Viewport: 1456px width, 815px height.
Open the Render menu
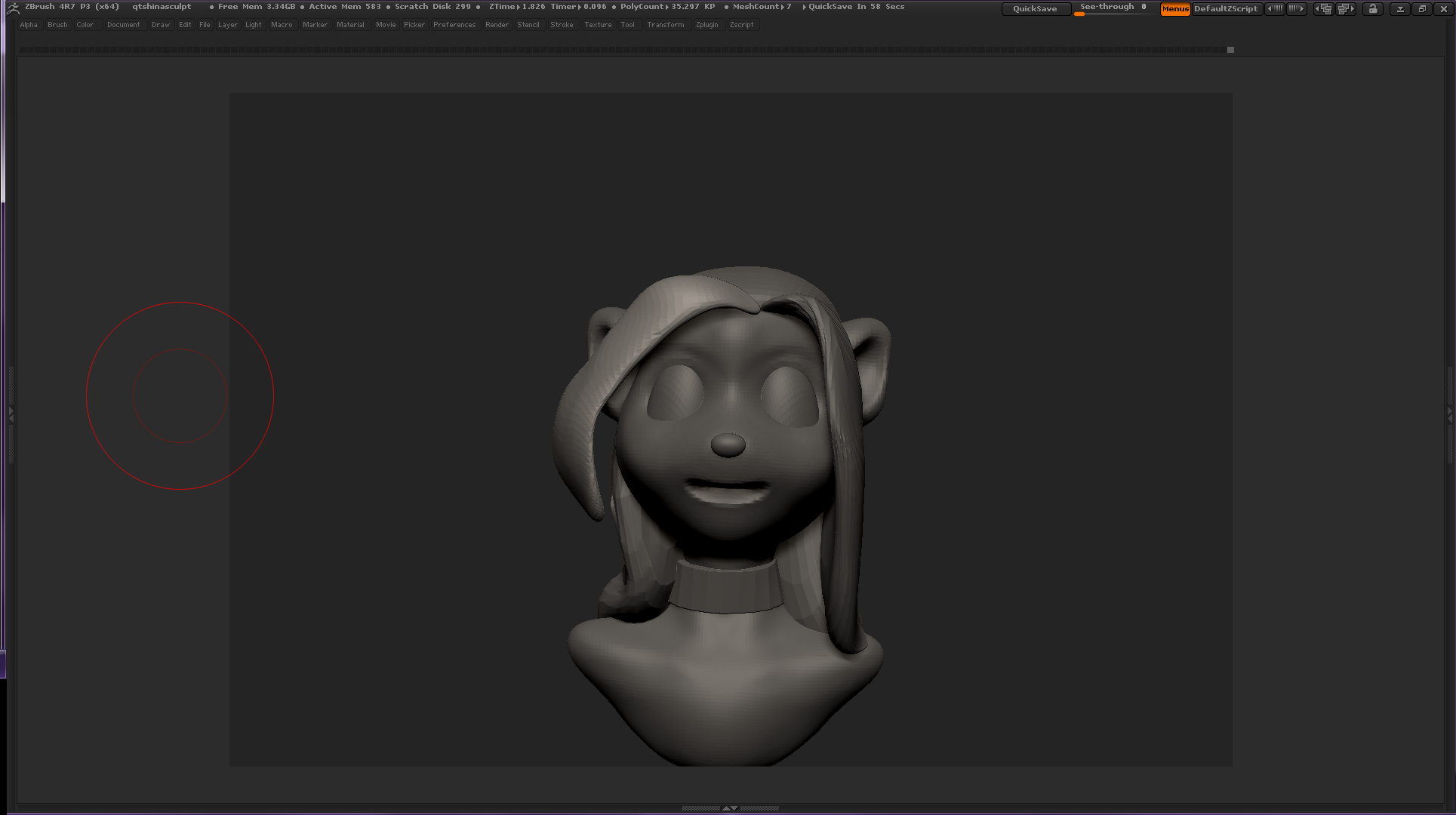[x=497, y=25]
